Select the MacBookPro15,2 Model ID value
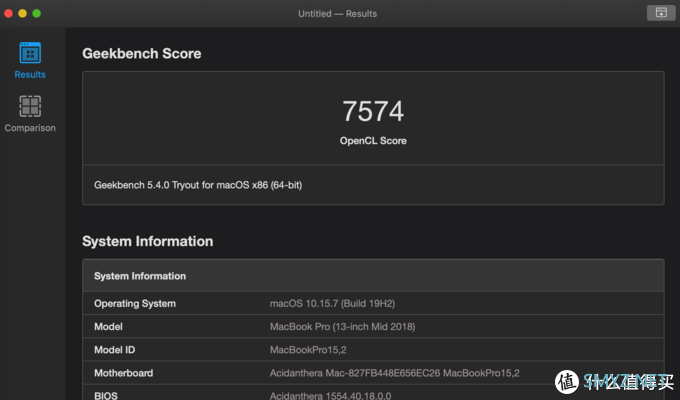Screen dimensions: 680x400 (308, 350)
